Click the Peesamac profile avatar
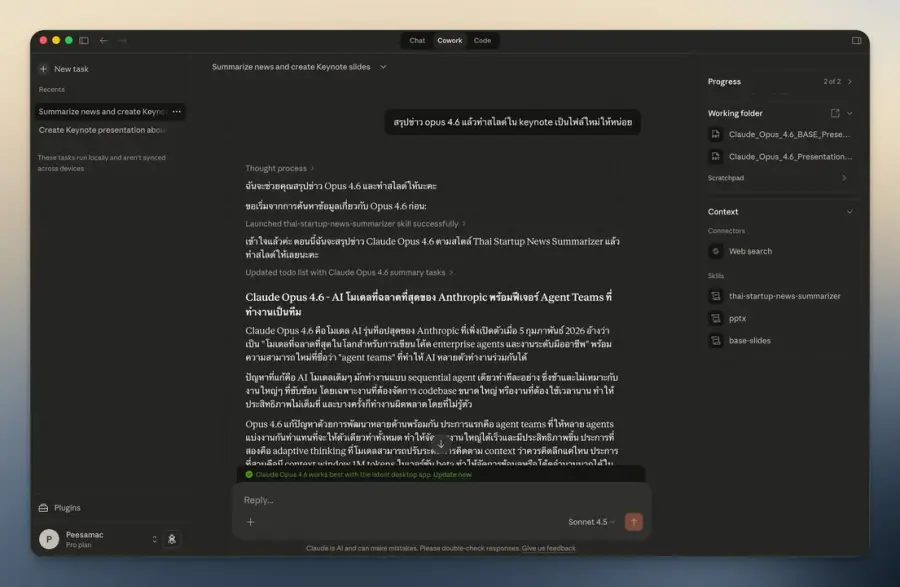900x587 pixels. point(49,539)
